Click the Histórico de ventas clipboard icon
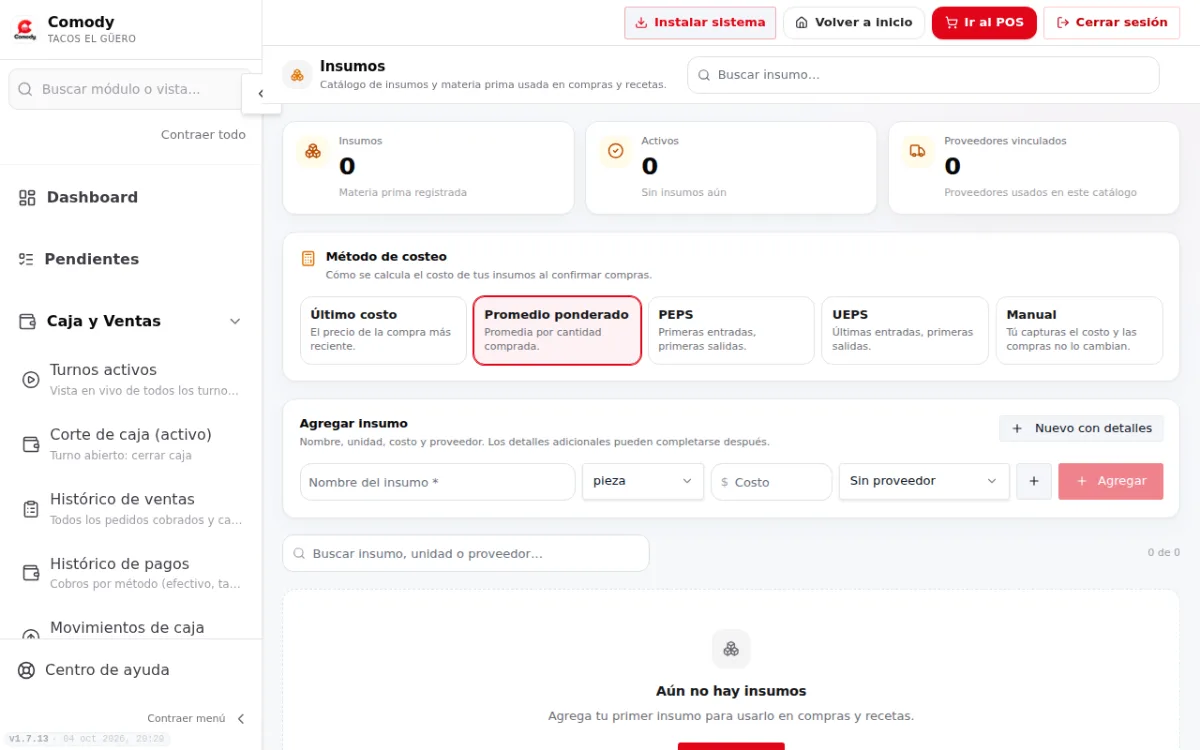The height and width of the screenshot is (750, 1200). [31, 509]
